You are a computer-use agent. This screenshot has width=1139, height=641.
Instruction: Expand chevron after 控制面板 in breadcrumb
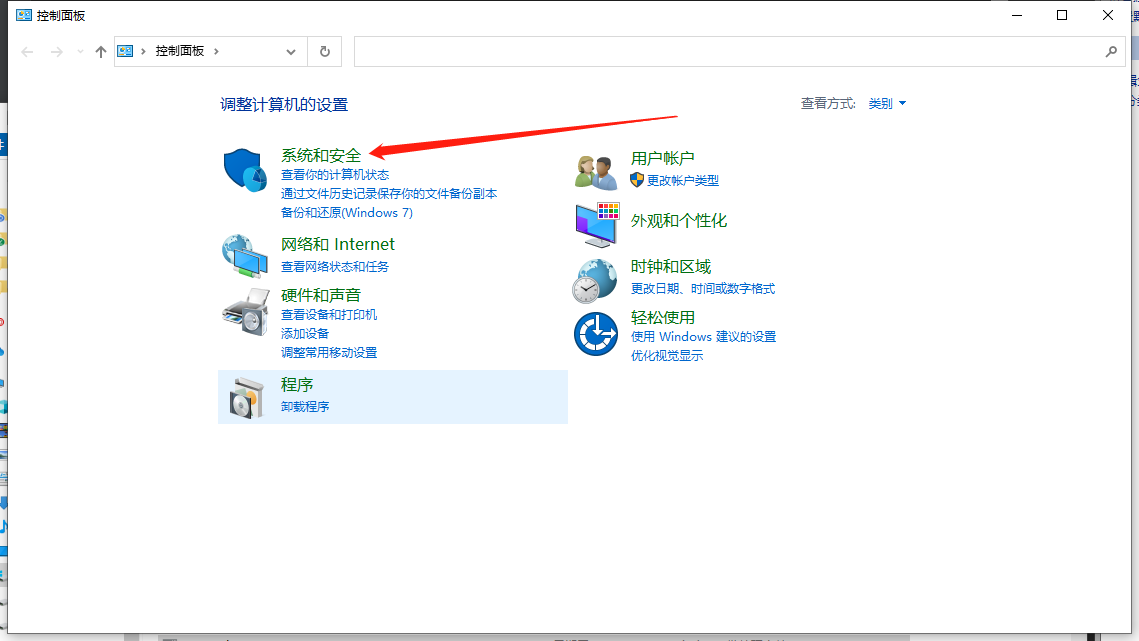click(x=216, y=51)
